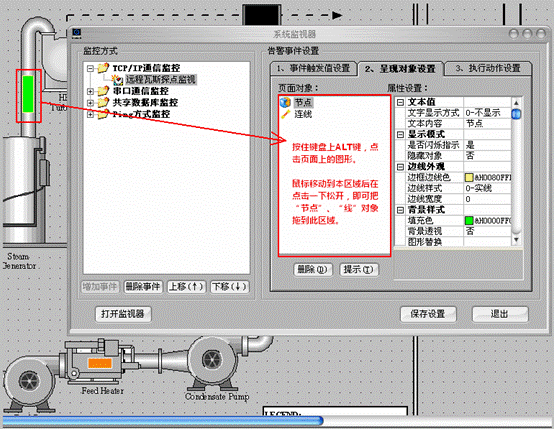Image resolution: width=554 pixels, height=429 pixels.
Task: Select the 节点 node object icon
Action: (x=285, y=102)
